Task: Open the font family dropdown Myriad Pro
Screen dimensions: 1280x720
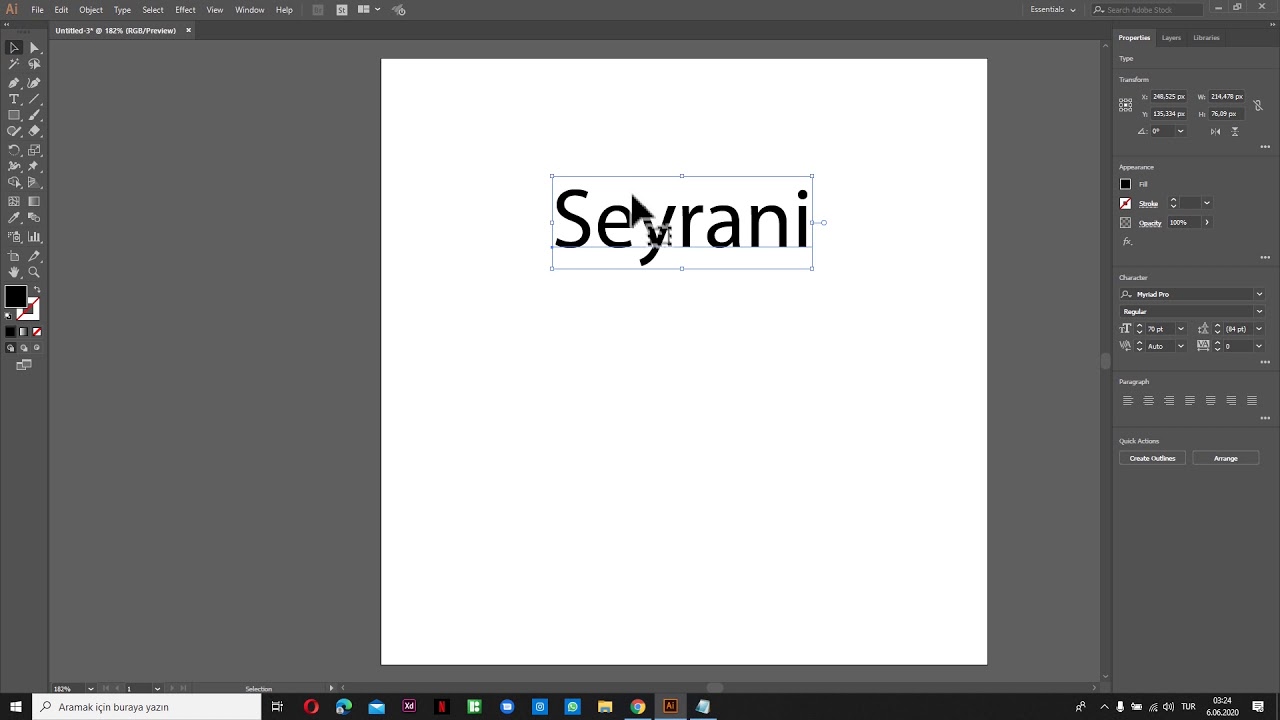Action: coord(1259,294)
